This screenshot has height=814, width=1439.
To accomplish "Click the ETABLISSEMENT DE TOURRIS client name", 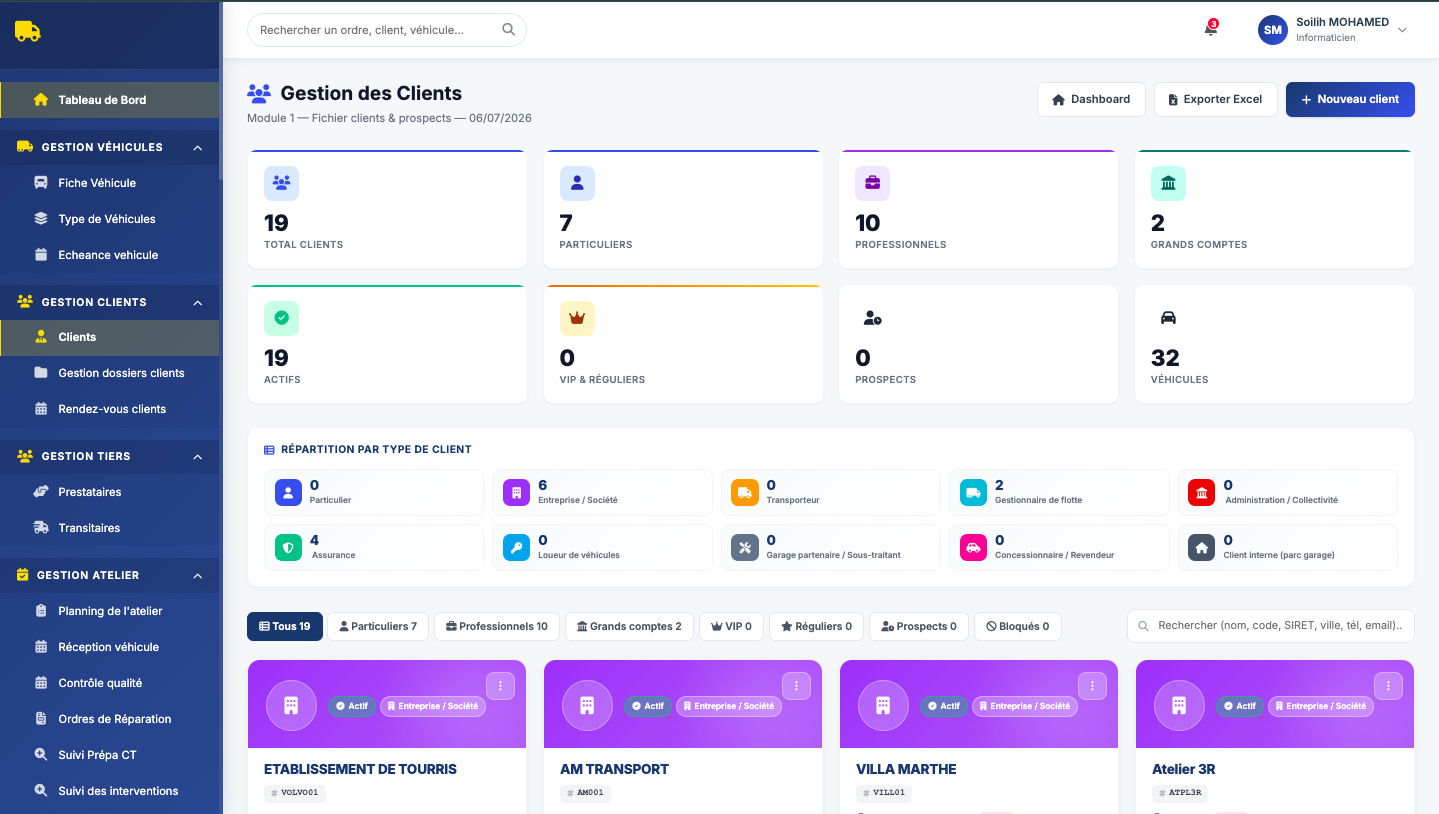I will (x=360, y=769).
